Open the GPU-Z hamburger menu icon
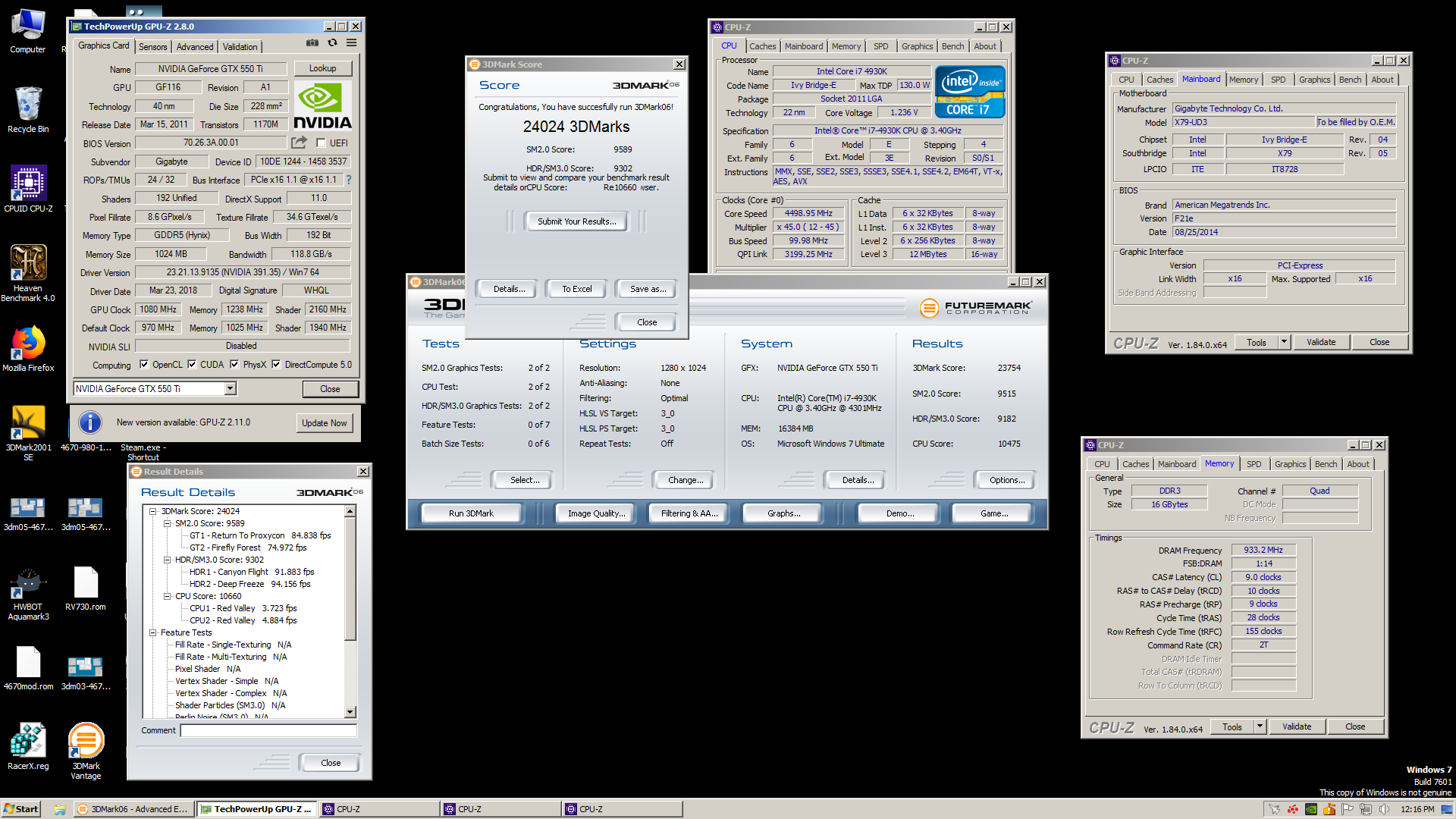Viewport: 1456px width, 819px height. point(352,43)
